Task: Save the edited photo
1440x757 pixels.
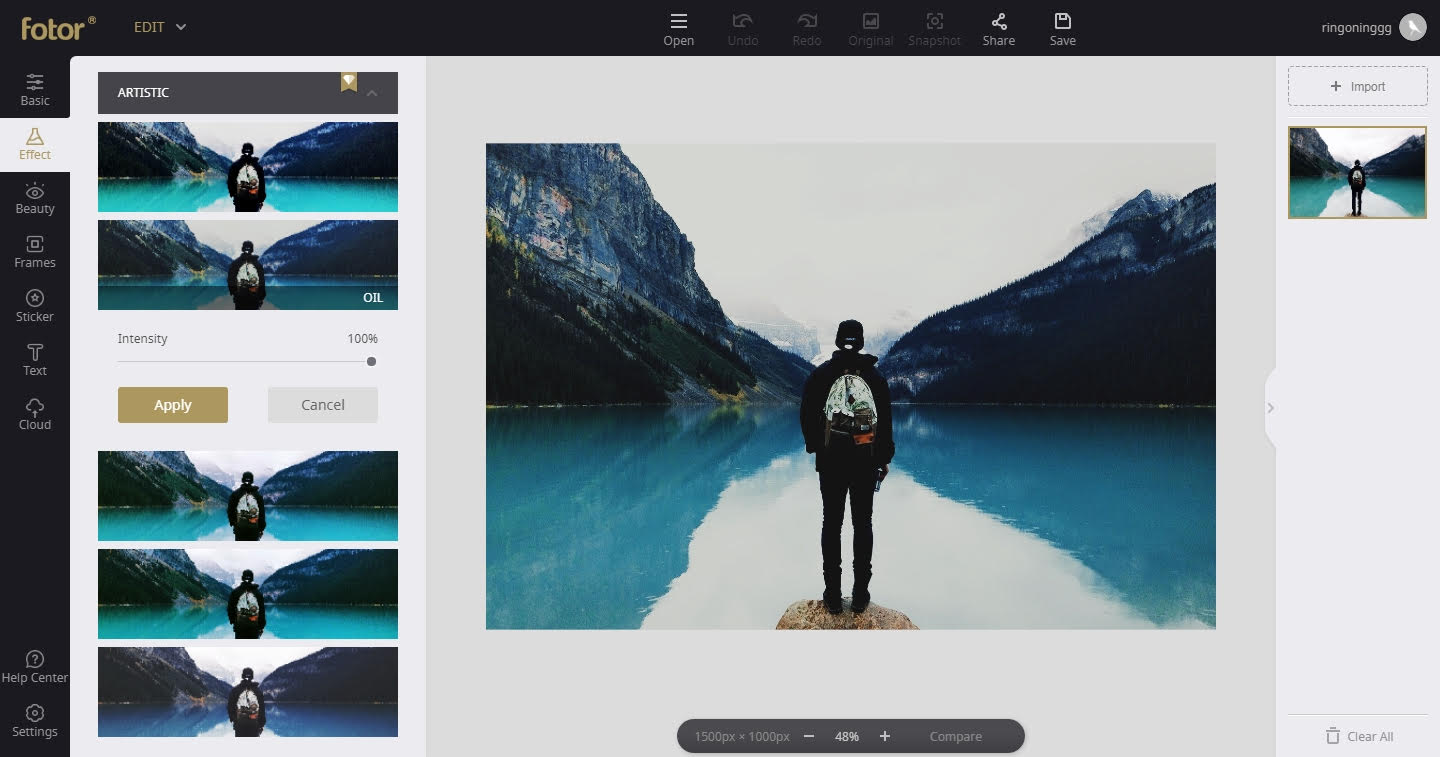Action: tap(1063, 29)
